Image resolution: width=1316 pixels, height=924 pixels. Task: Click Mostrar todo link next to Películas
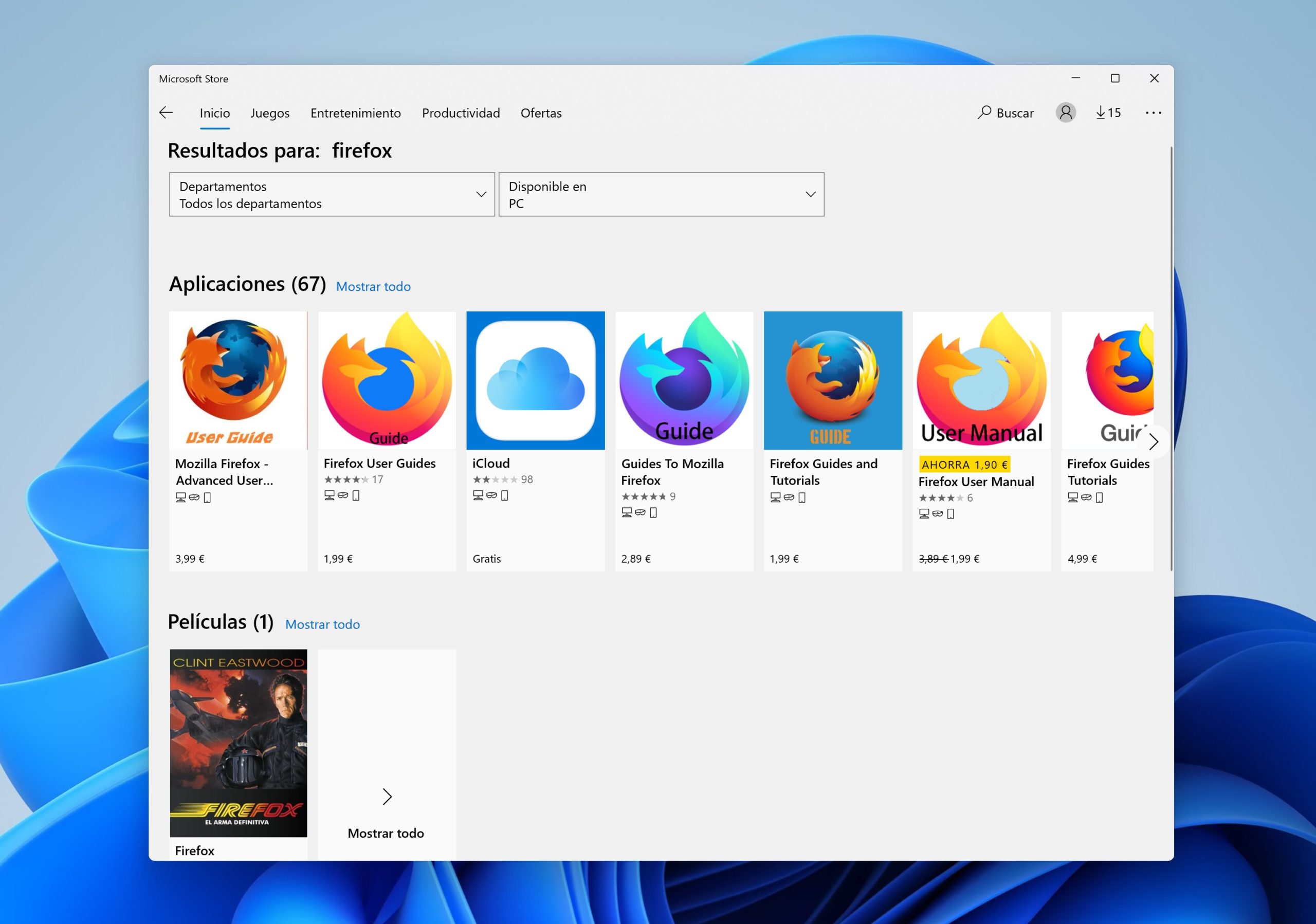tap(323, 624)
